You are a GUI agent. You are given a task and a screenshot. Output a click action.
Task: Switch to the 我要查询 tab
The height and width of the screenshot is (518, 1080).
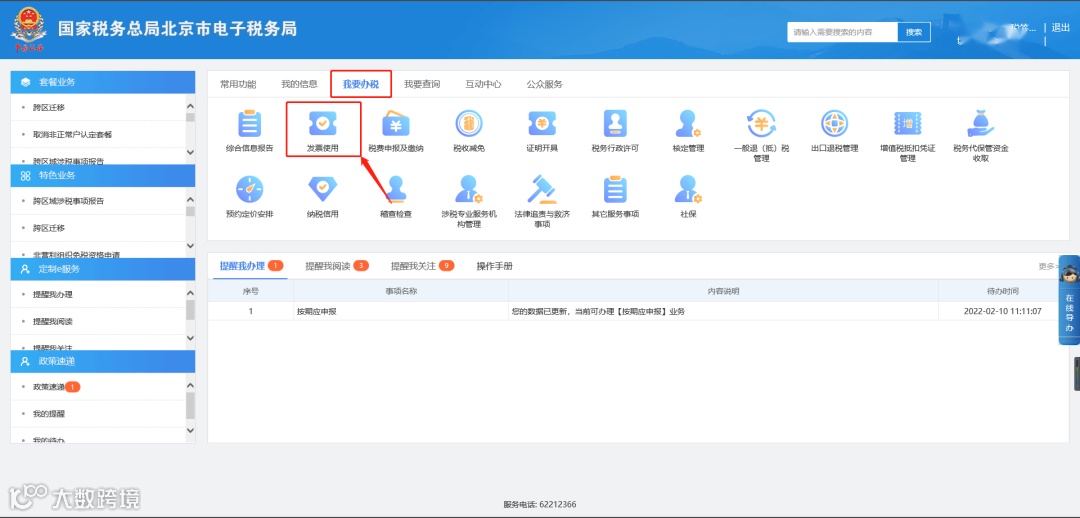point(422,84)
